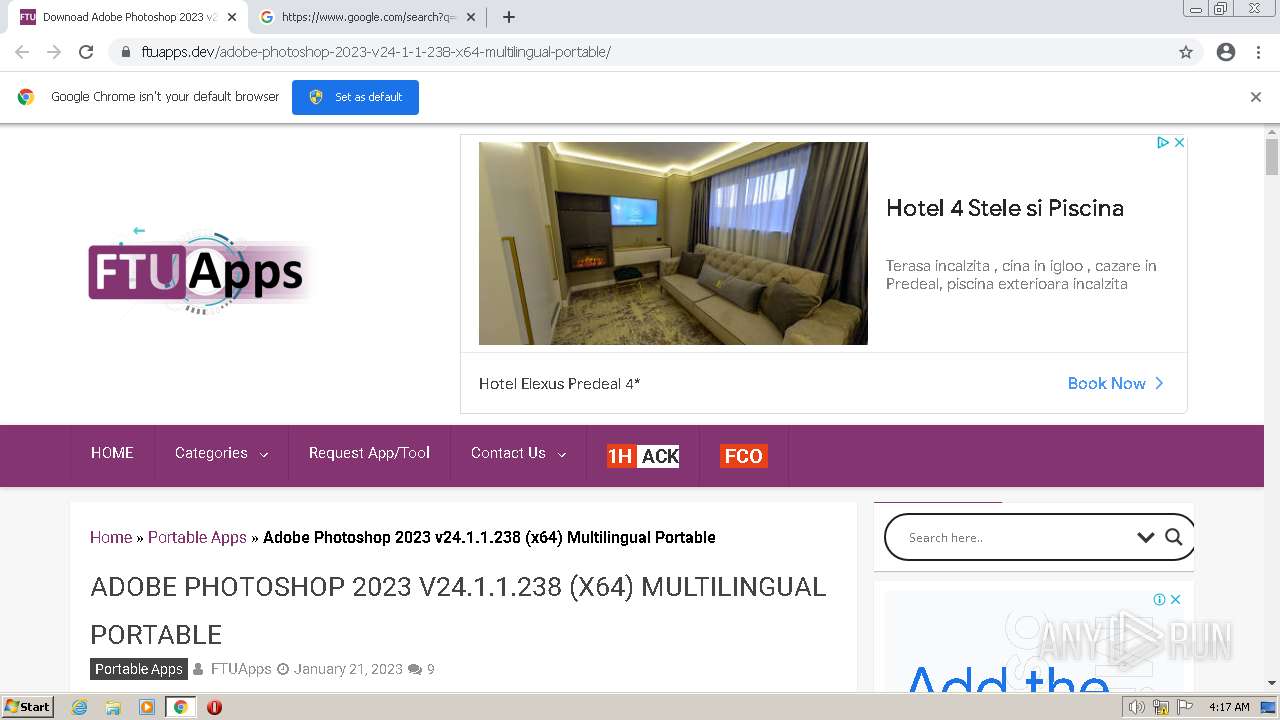
Task: Open the Request App/Tool menu item
Action: [369, 453]
